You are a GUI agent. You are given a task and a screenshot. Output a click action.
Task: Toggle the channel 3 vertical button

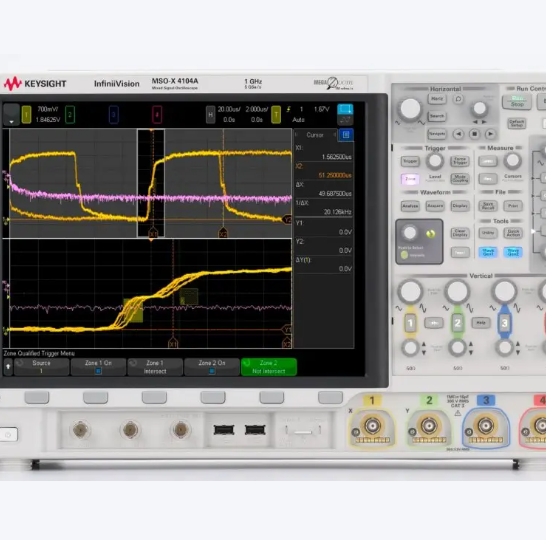[504, 323]
